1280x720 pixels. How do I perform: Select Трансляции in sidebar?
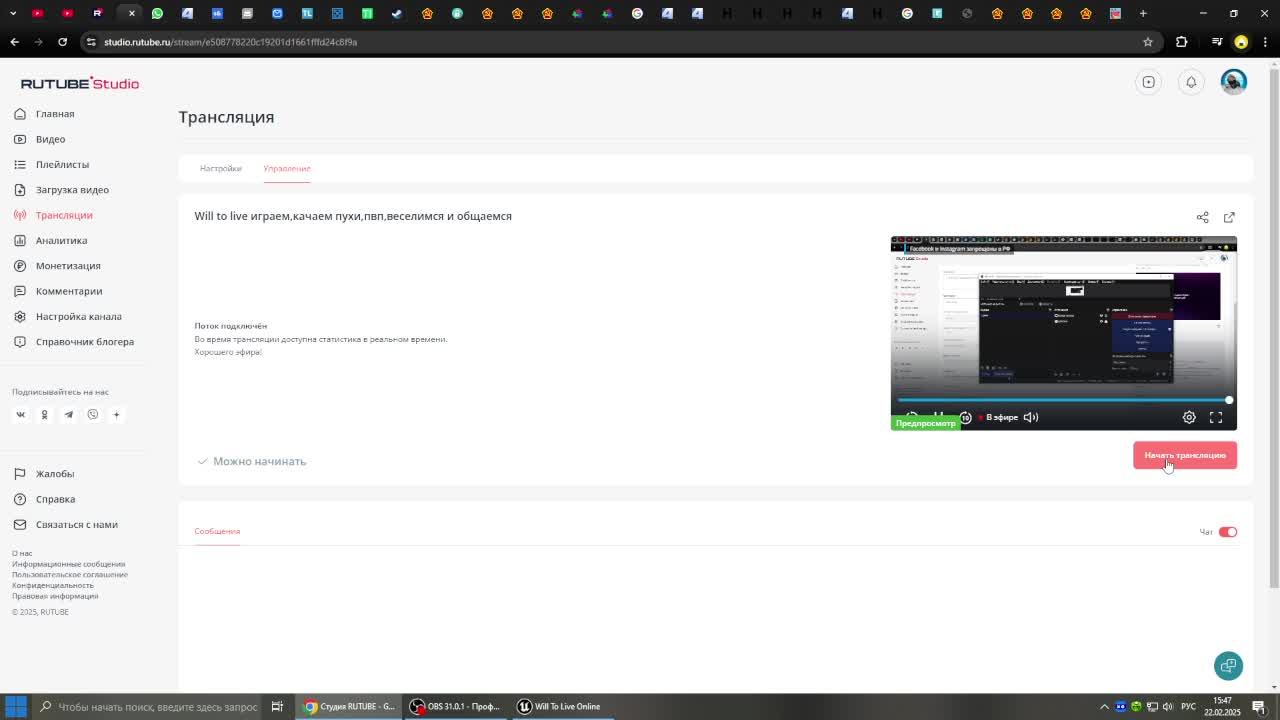click(54, 215)
